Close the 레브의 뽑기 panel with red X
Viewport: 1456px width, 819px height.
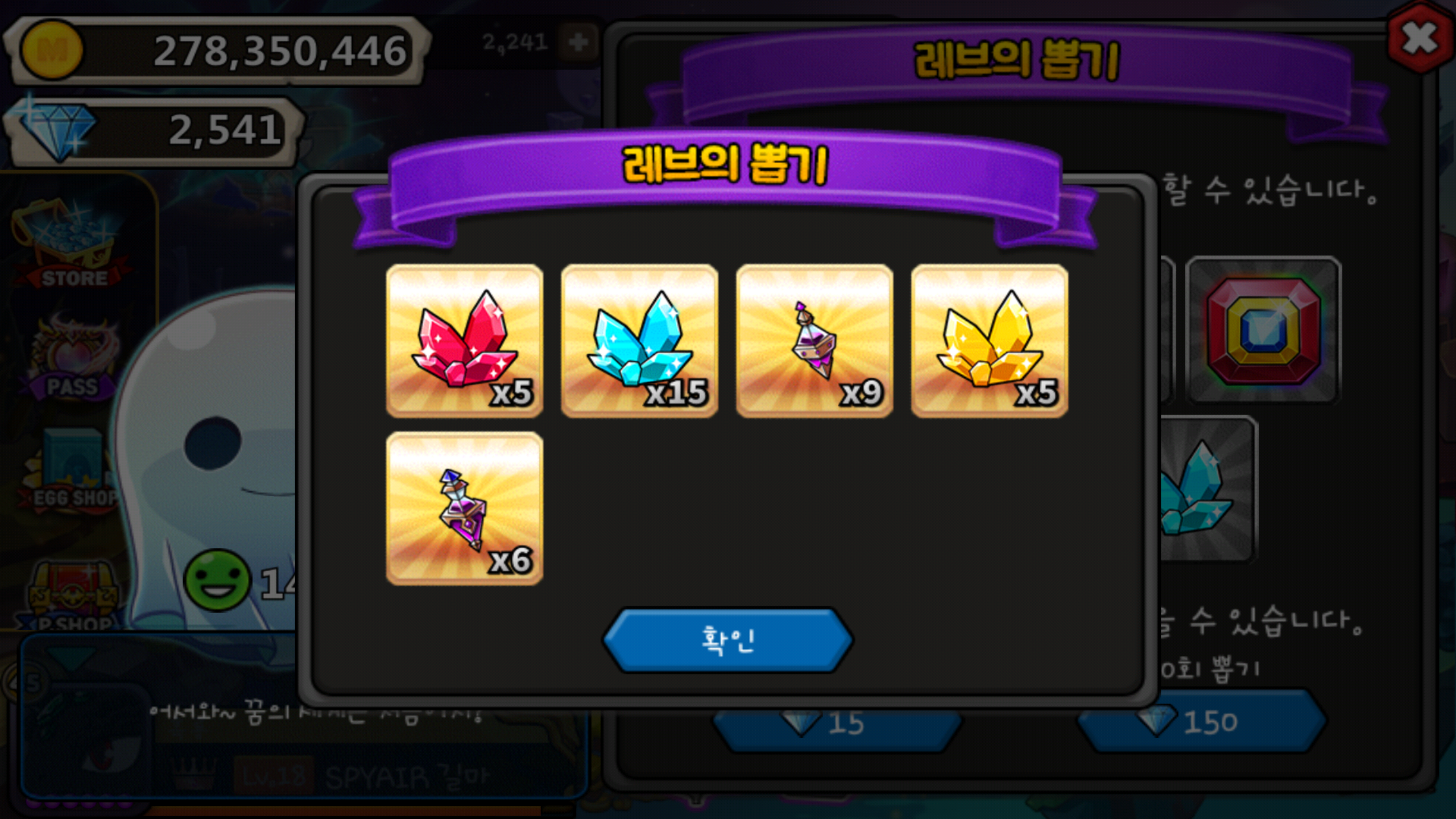(x=1420, y=39)
